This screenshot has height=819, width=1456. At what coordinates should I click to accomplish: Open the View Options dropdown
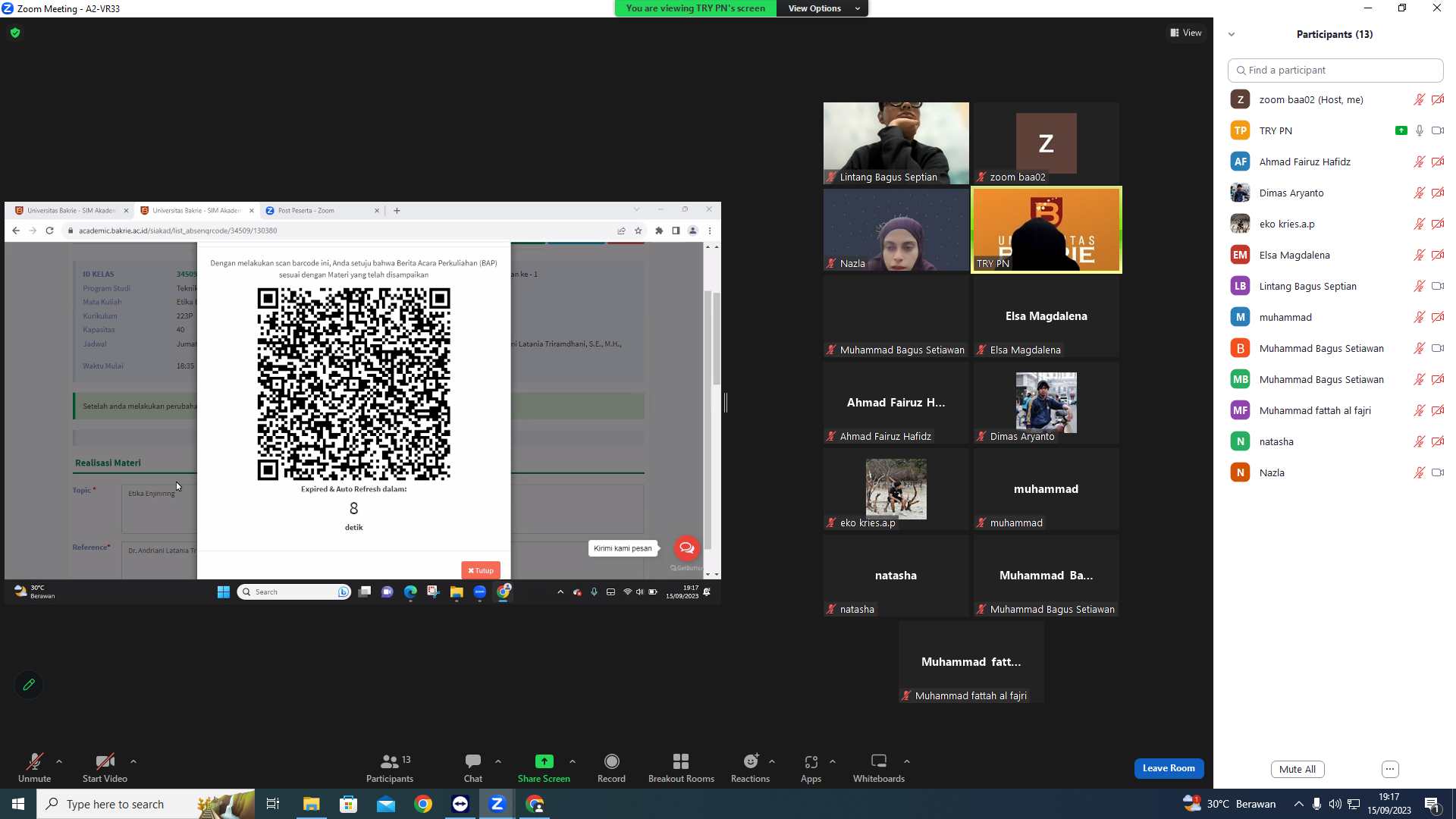pyautogui.click(x=822, y=8)
